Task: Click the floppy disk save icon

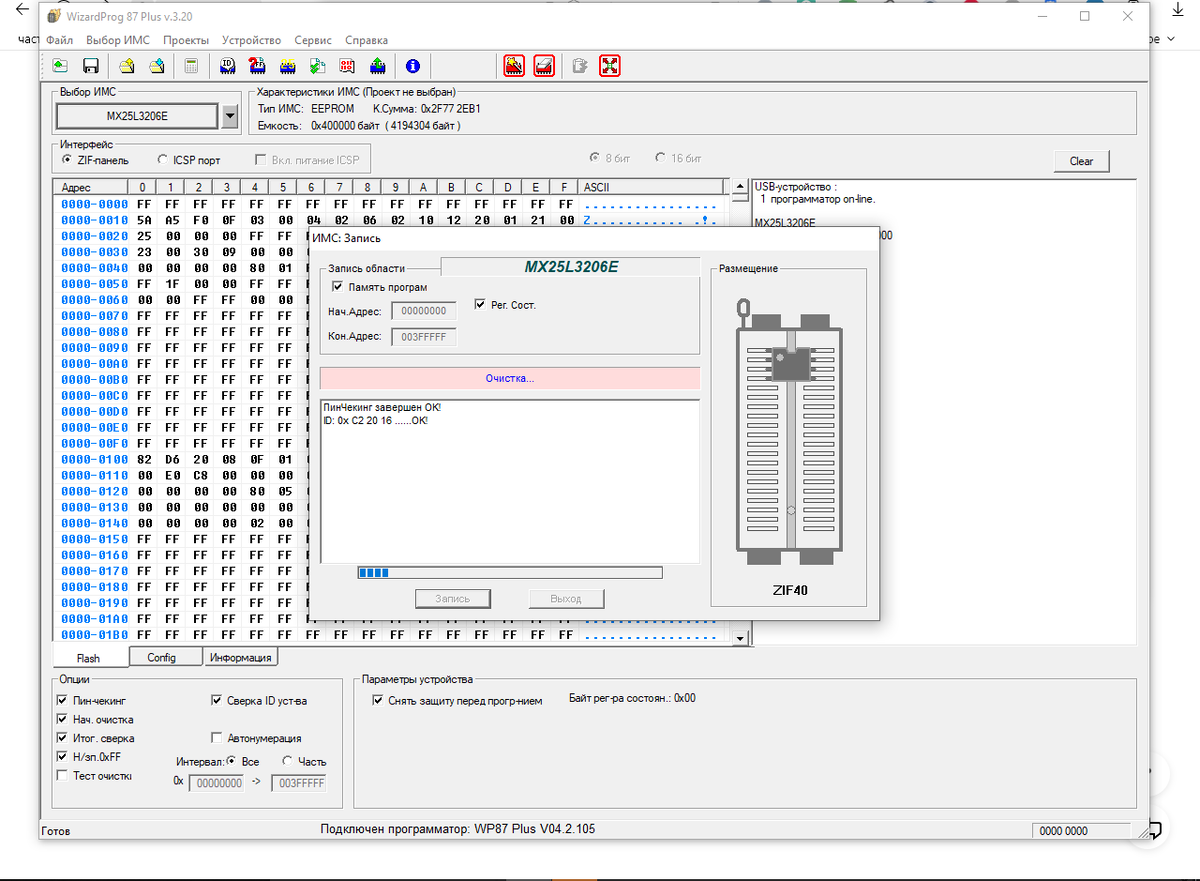Action: coord(90,66)
